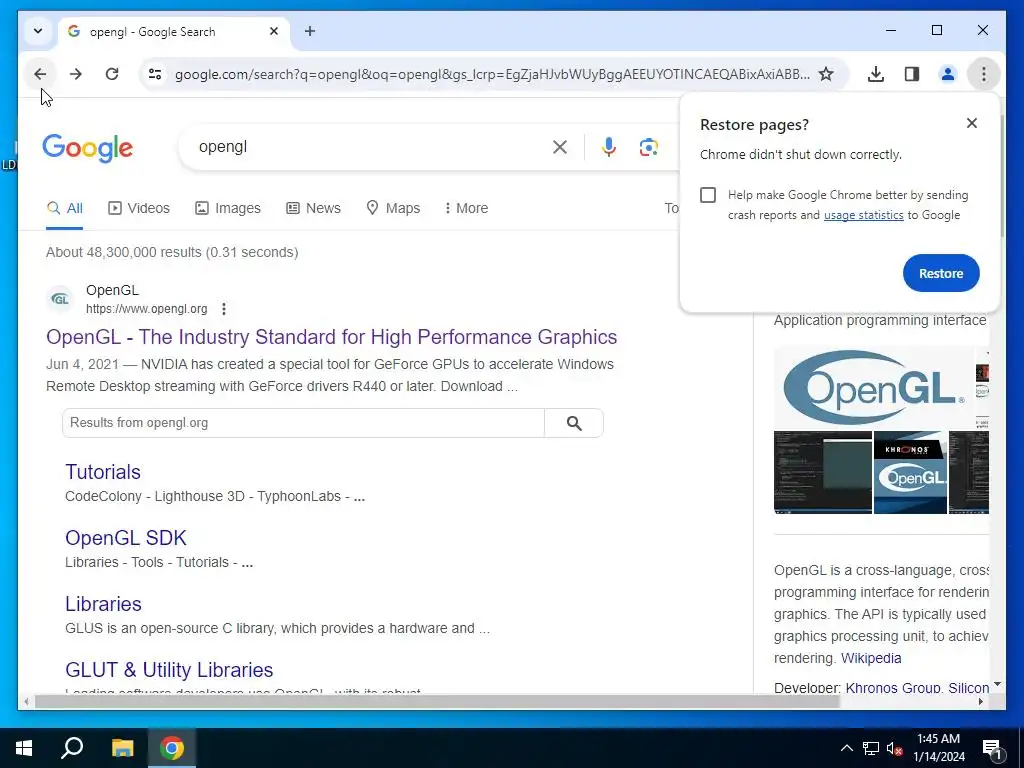The width and height of the screenshot is (1024, 768).
Task: Bookmark this page with the star icon
Action: point(826,74)
